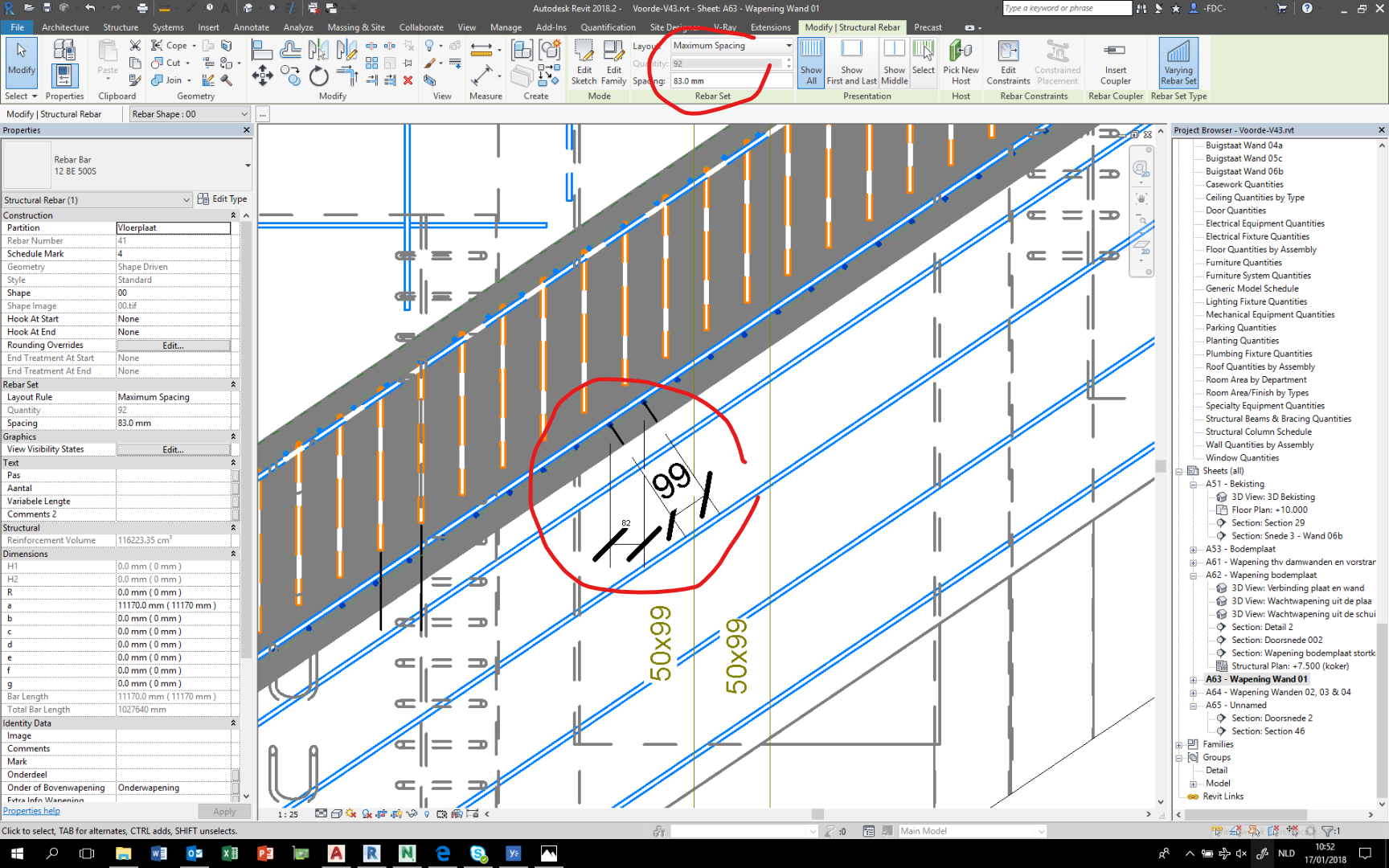Switch to the Annotate ribbon tab

(x=251, y=27)
